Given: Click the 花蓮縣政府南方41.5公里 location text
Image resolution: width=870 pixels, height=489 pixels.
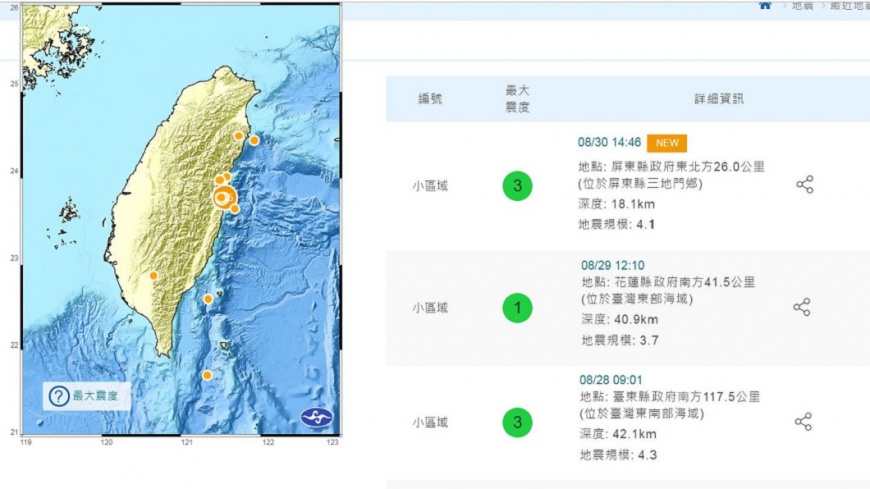Looking at the screenshot, I should pyautogui.click(x=684, y=282).
